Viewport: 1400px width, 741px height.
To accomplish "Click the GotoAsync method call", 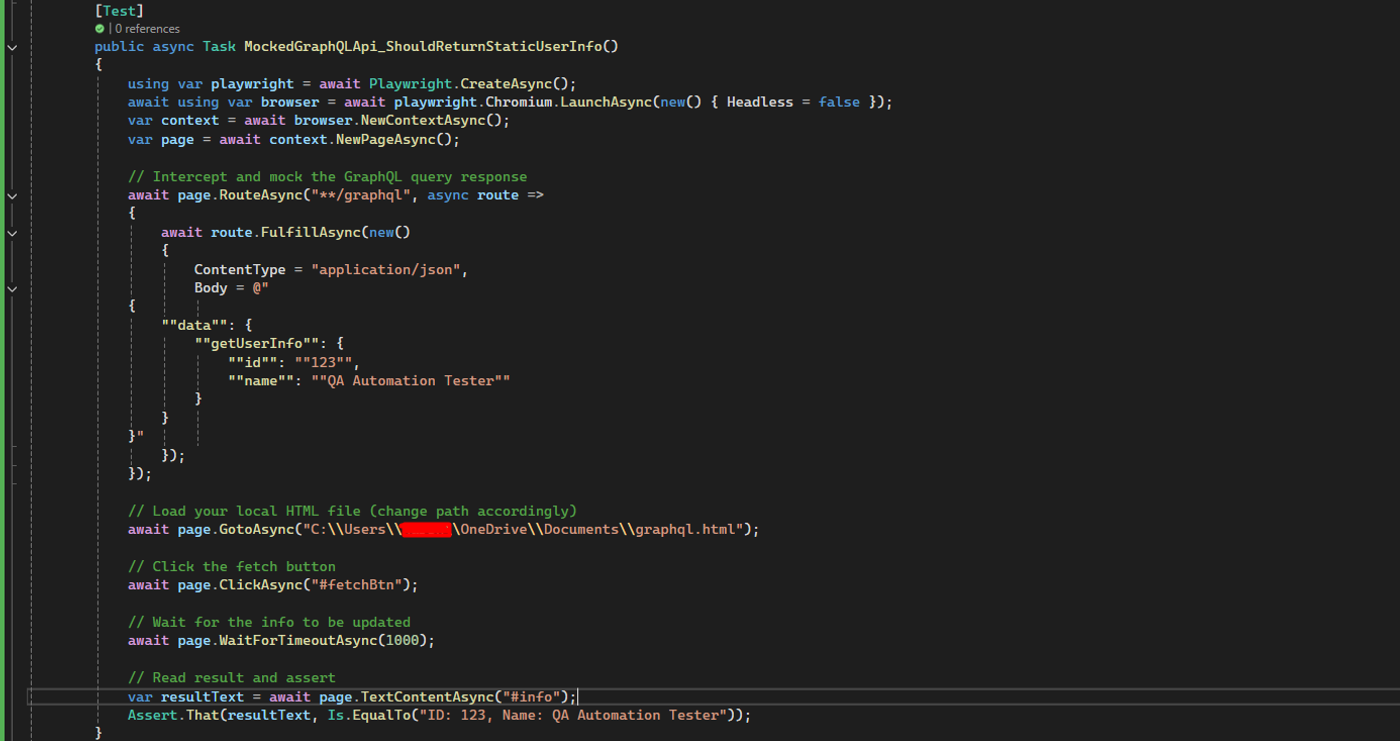I will (257, 530).
